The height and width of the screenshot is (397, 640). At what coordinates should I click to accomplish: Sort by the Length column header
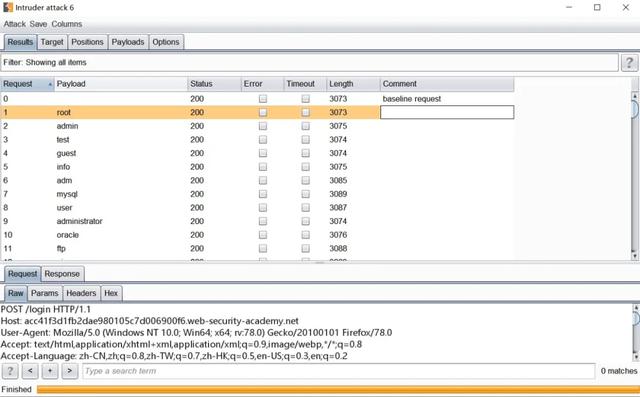tap(353, 84)
